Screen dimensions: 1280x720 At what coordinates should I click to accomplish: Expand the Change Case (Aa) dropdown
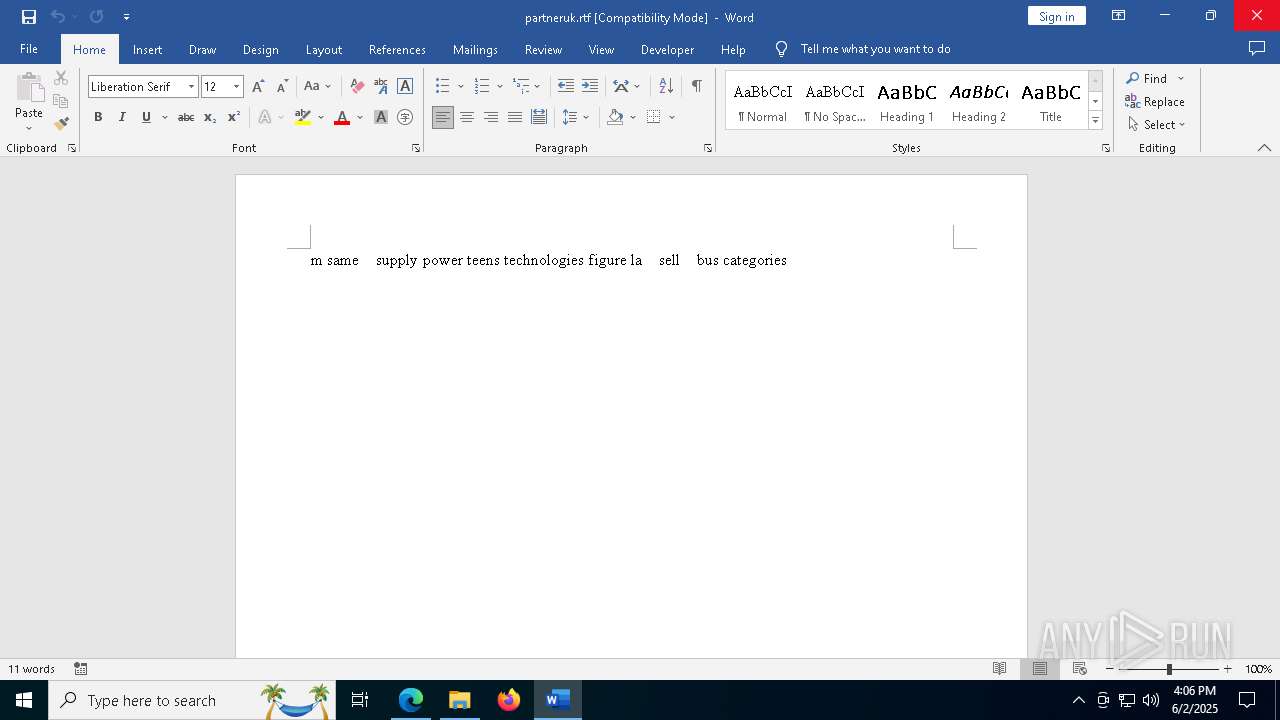coord(327,87)
